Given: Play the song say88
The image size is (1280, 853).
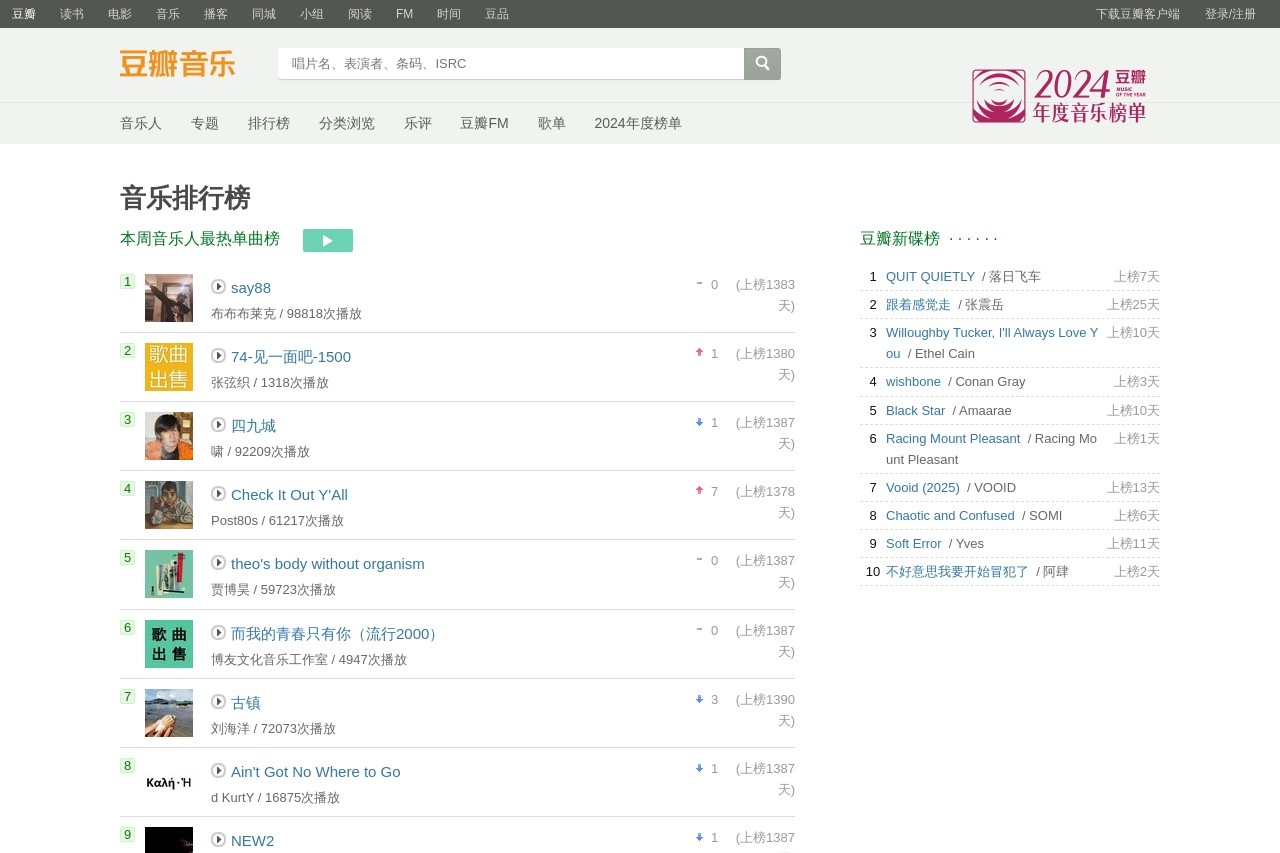Looking at the screenshot, I should pos(218,287).
